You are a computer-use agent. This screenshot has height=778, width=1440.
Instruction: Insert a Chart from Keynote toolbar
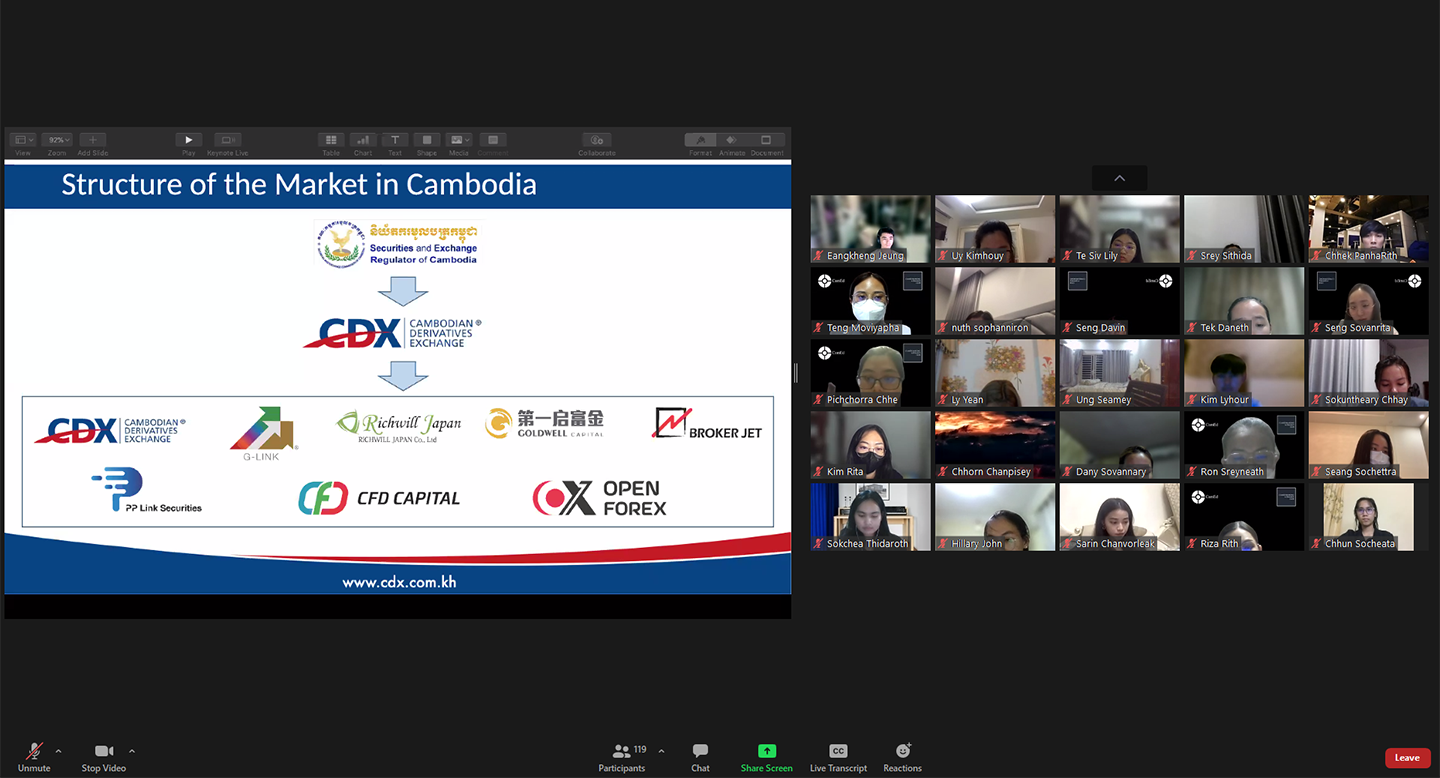tap(363, 140)
